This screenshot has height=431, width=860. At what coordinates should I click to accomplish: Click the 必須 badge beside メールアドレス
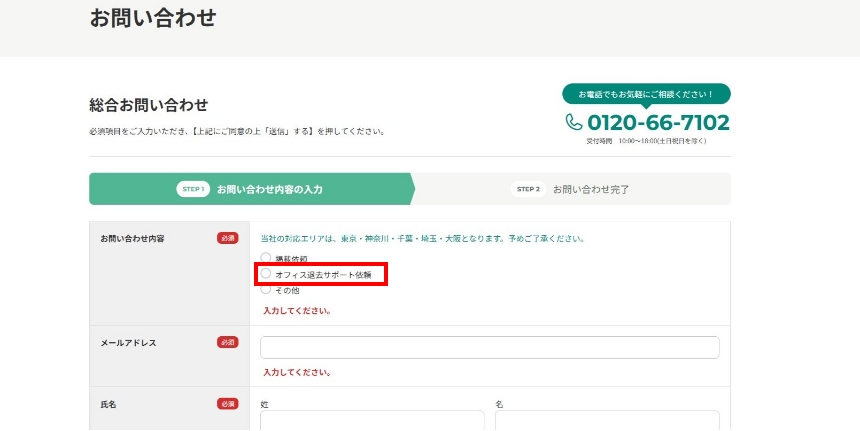(228, 342)
